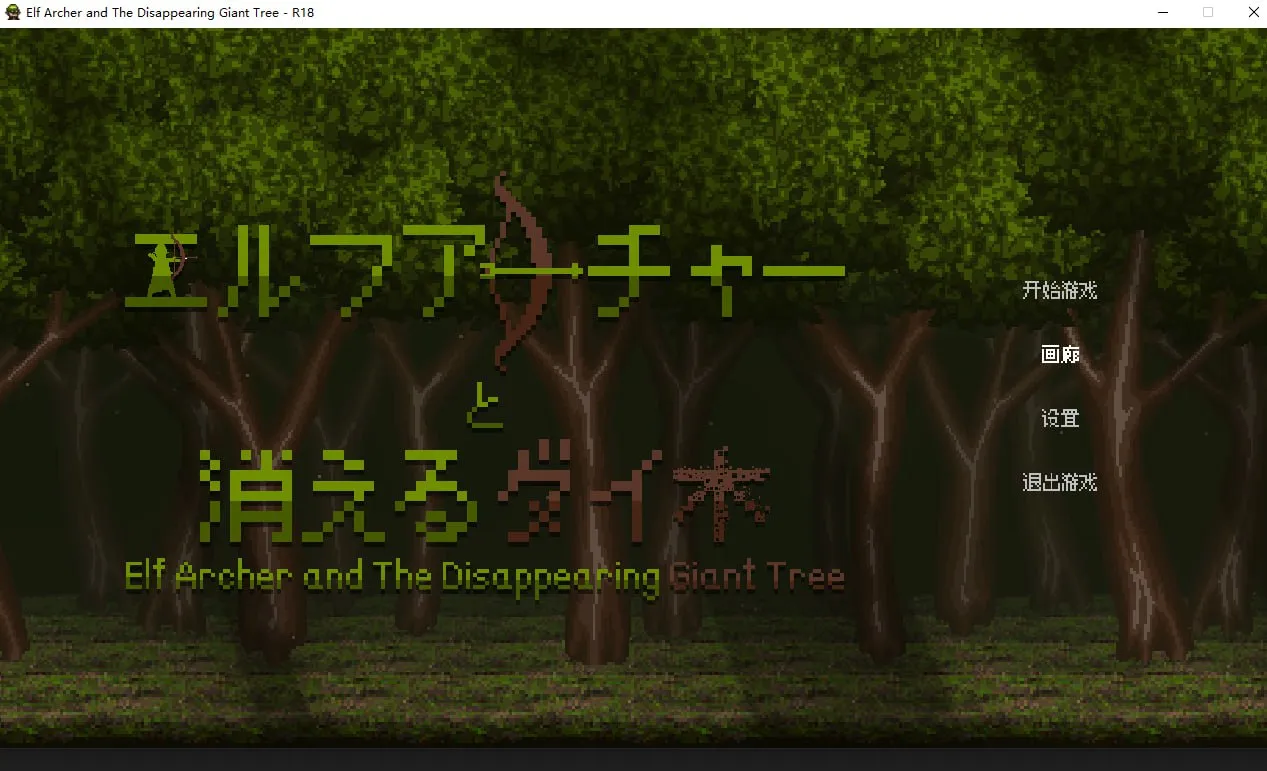Open the 画廊 gallery menu entry
This screenshot has height=771, width=1267.
(x=1060, y=354)
